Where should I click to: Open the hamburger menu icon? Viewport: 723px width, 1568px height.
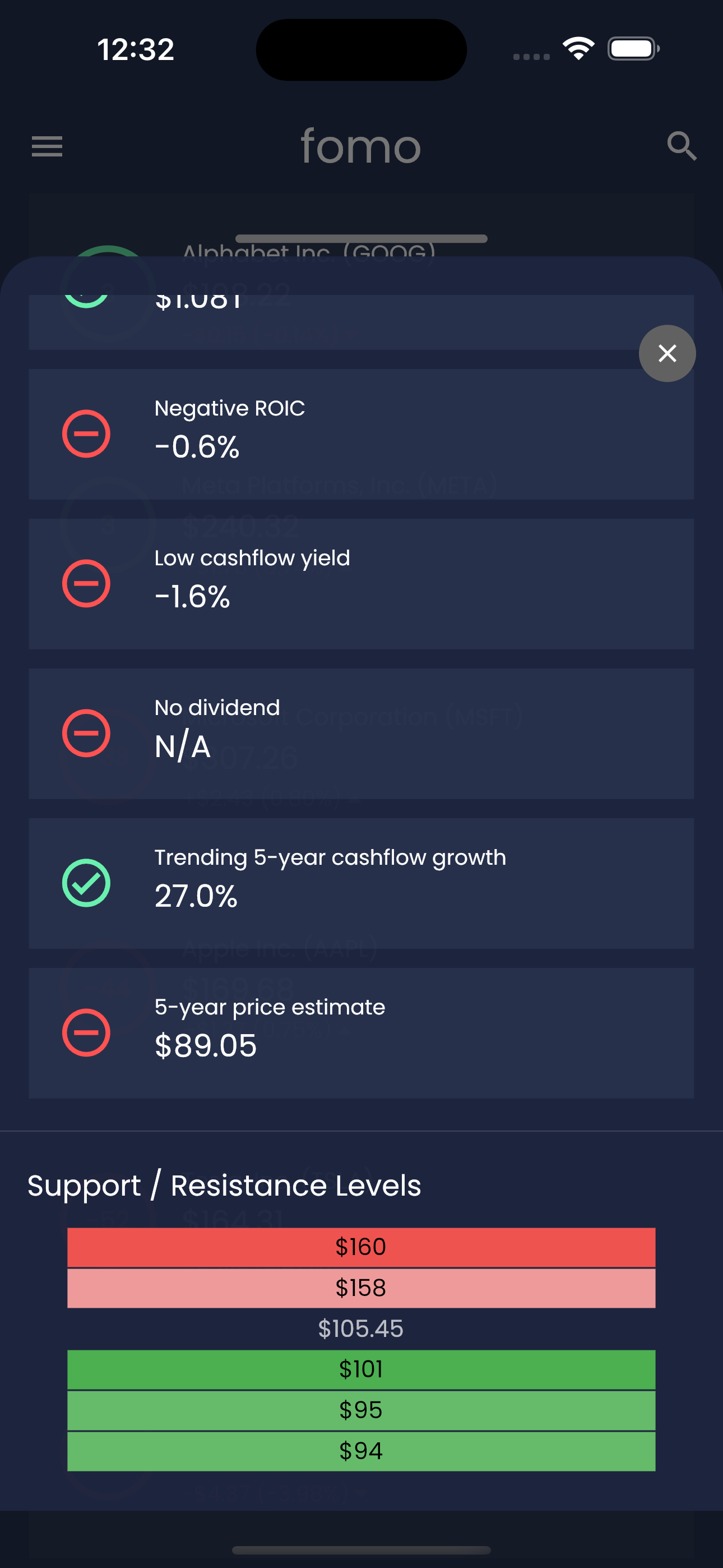tap(47, 147)
